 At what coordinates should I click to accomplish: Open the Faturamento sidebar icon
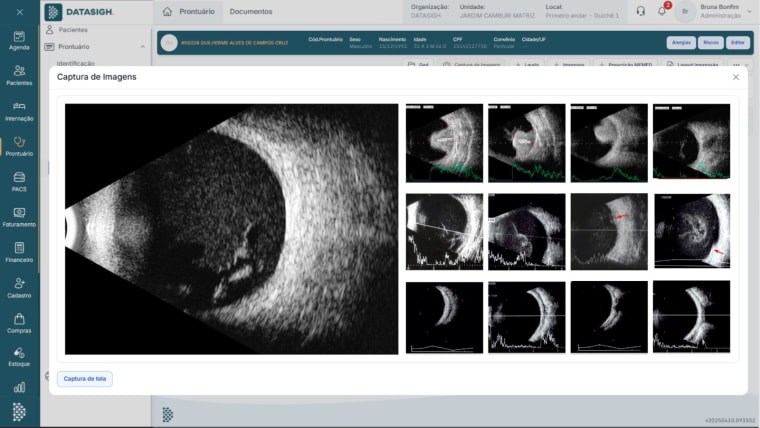(x=19, y=217)
